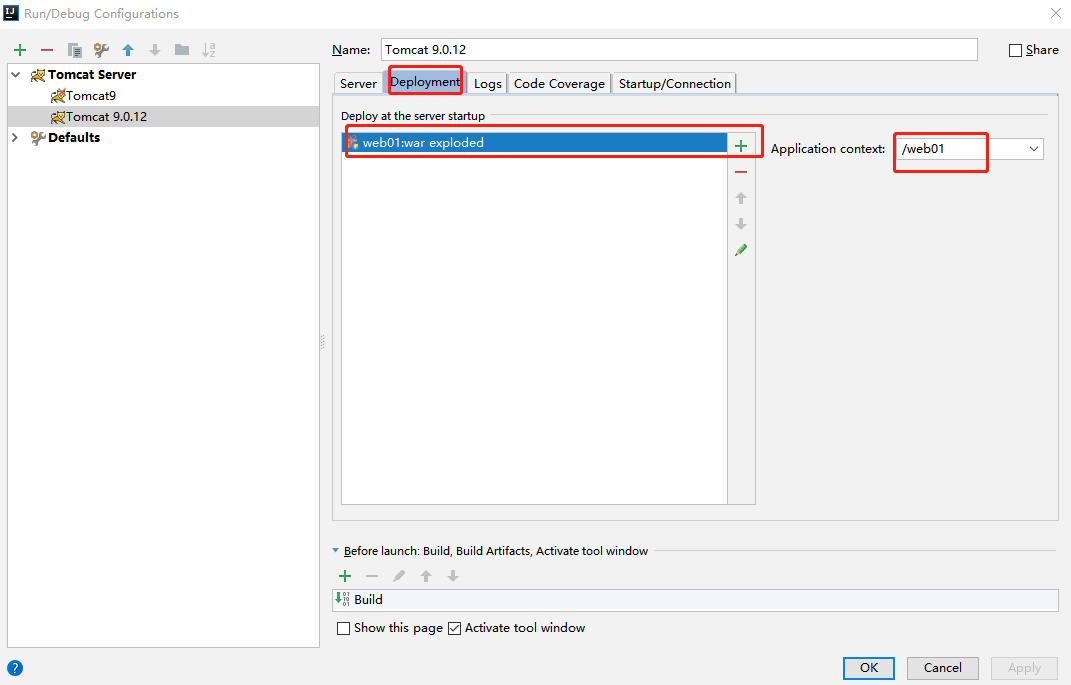Click the Apply button
This screenshot has width=1071, height=685.
(x=1024, y=668)
